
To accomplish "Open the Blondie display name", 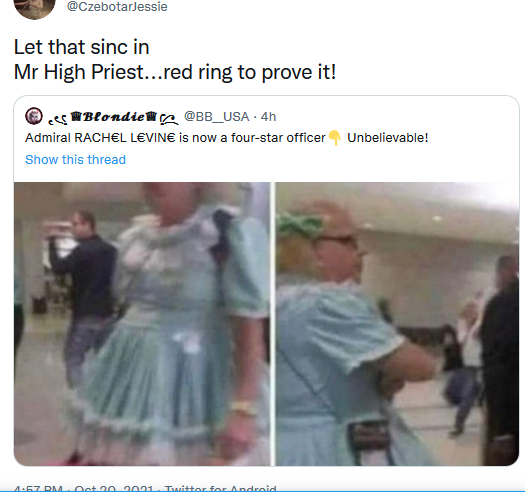I will coord(114,117).
